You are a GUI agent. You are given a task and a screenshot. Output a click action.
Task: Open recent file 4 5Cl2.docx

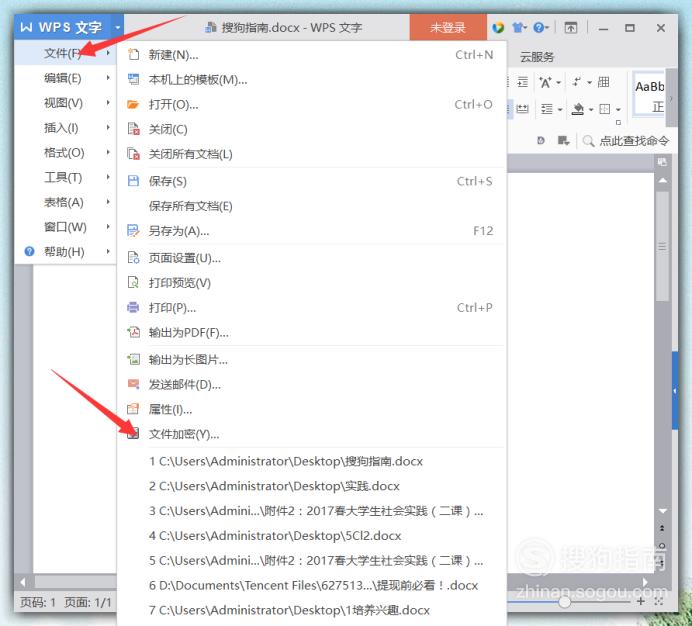point(311,536)
